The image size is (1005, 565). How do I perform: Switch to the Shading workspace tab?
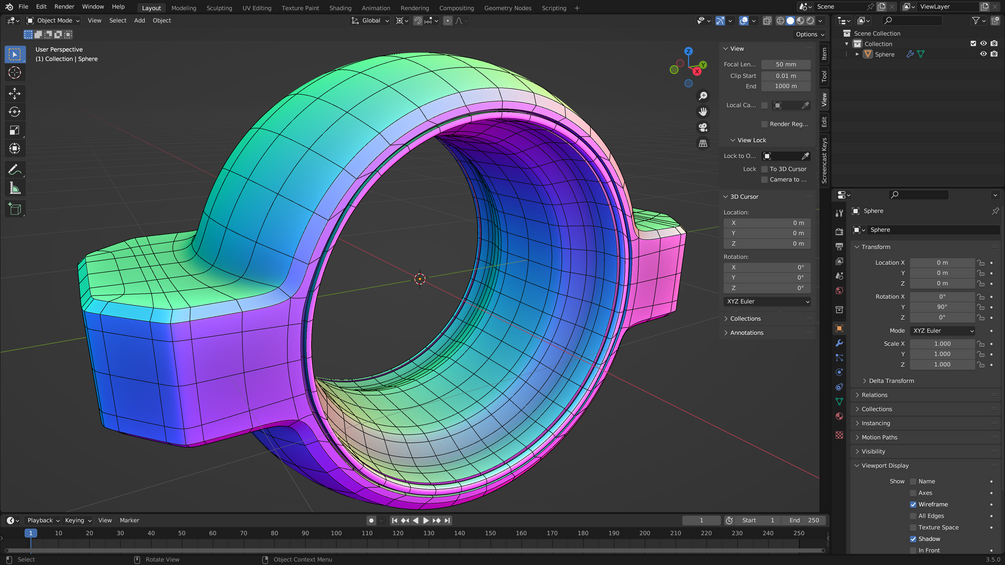point(340,8)
